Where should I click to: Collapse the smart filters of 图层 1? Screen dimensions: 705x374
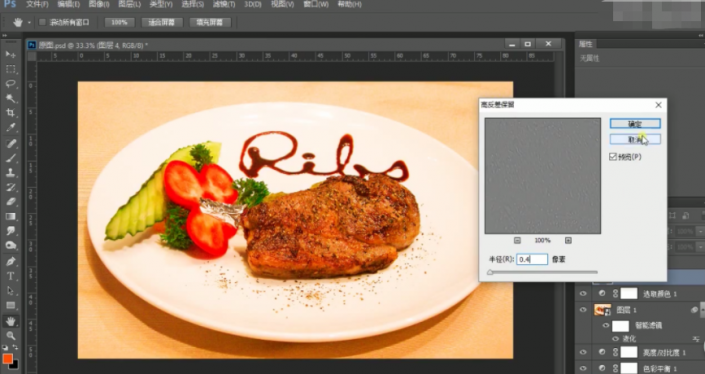[703, 310]
